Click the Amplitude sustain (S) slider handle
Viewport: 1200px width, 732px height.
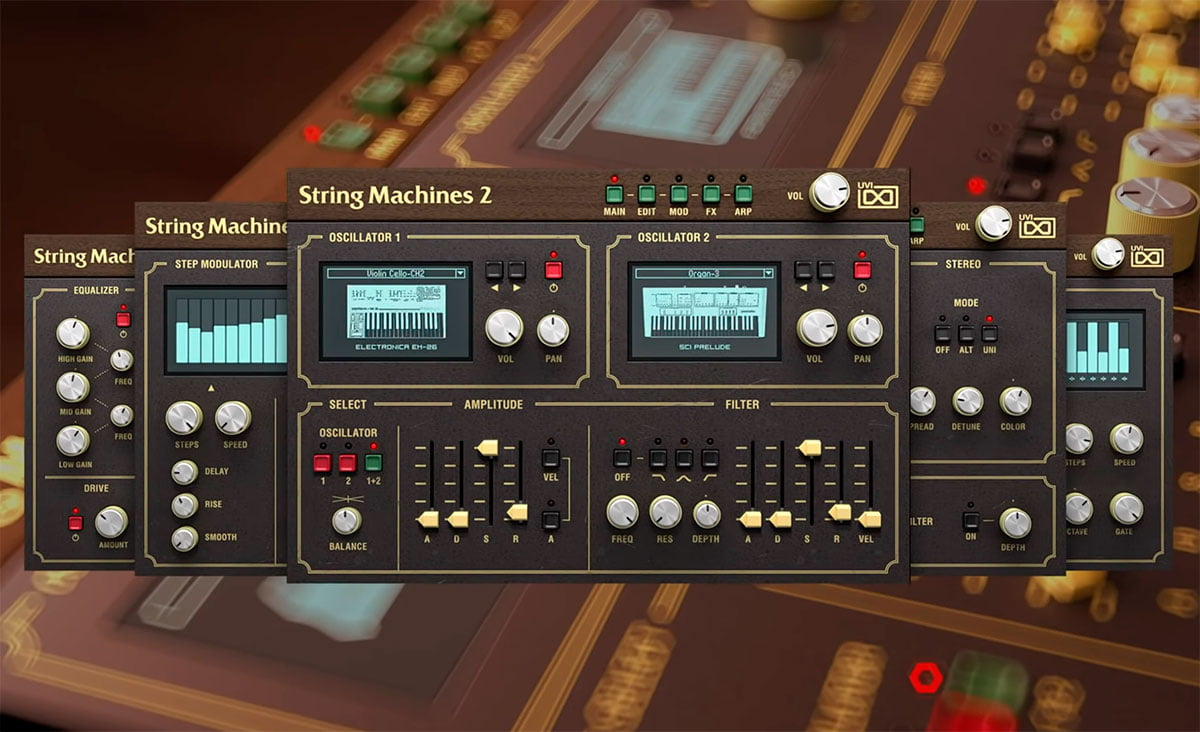click(488, 447)
